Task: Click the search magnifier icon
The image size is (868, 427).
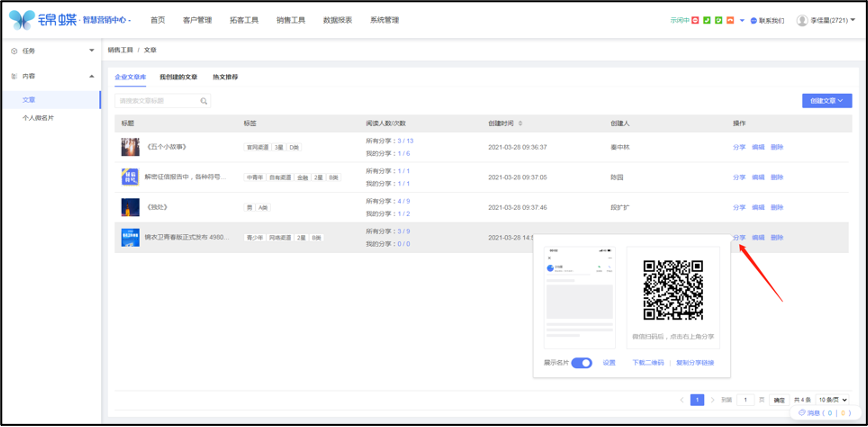Action: tap(204, 101)
